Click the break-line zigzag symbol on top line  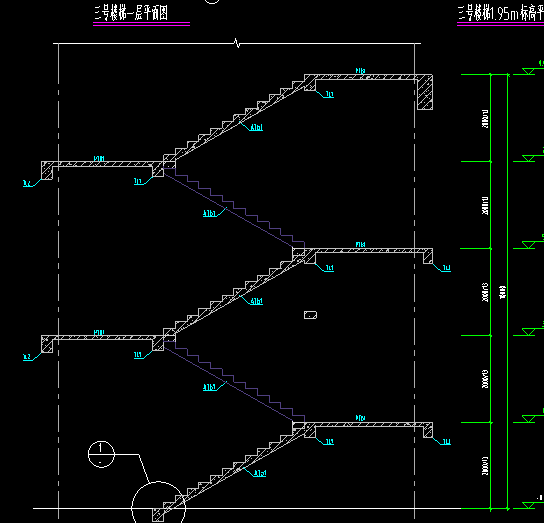point(237,43)
